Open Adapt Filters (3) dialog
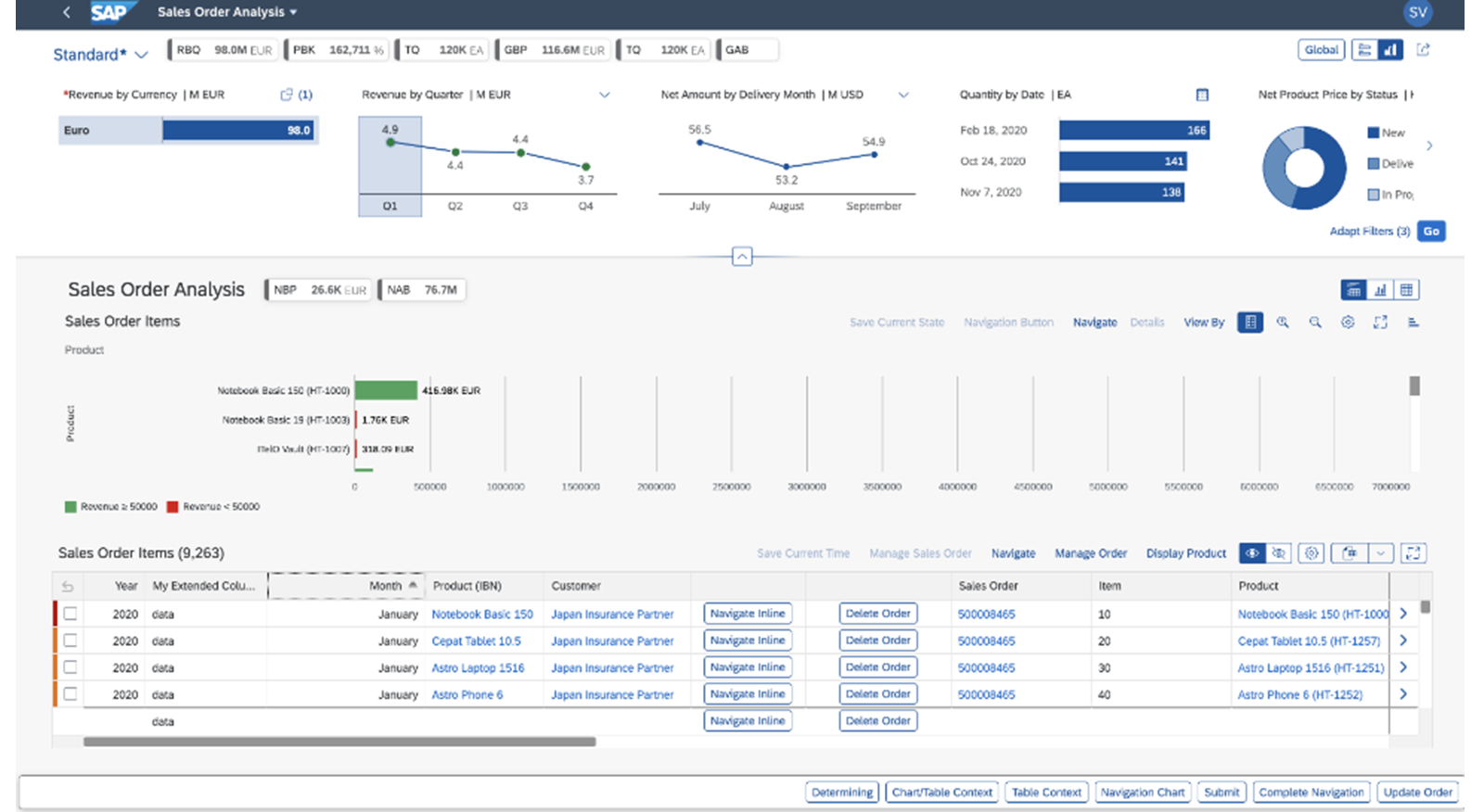Screen dimensions: 1484x812 [x=1370, y=232]
